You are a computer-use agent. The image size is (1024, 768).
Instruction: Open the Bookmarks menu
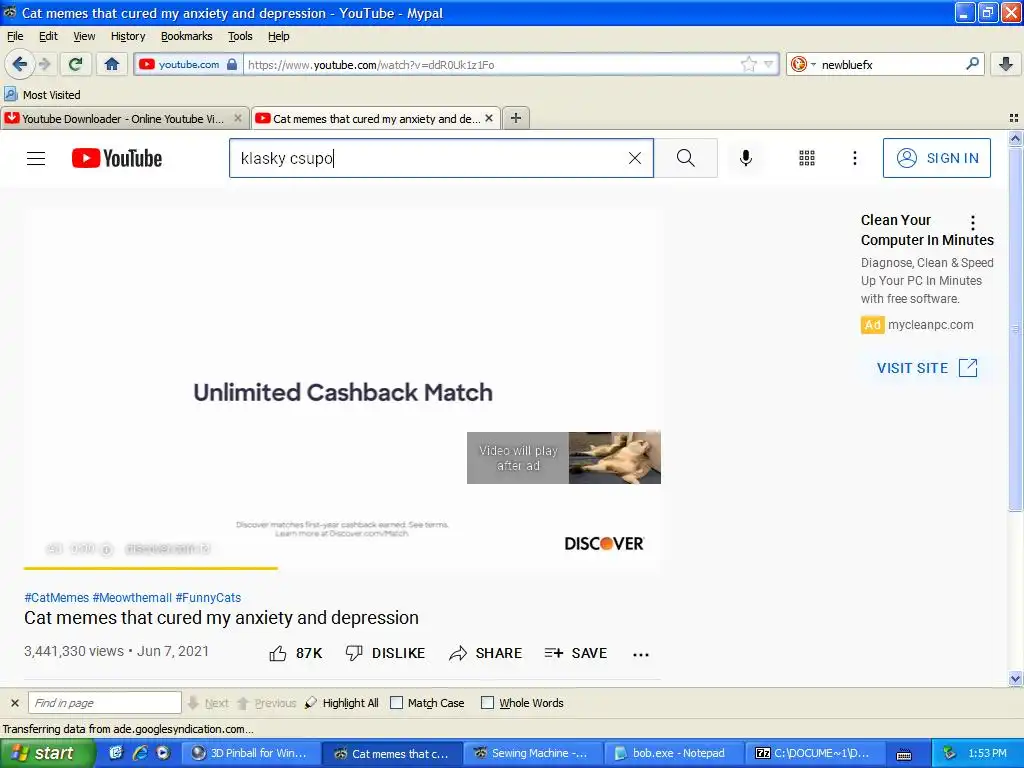coord(187,36)
